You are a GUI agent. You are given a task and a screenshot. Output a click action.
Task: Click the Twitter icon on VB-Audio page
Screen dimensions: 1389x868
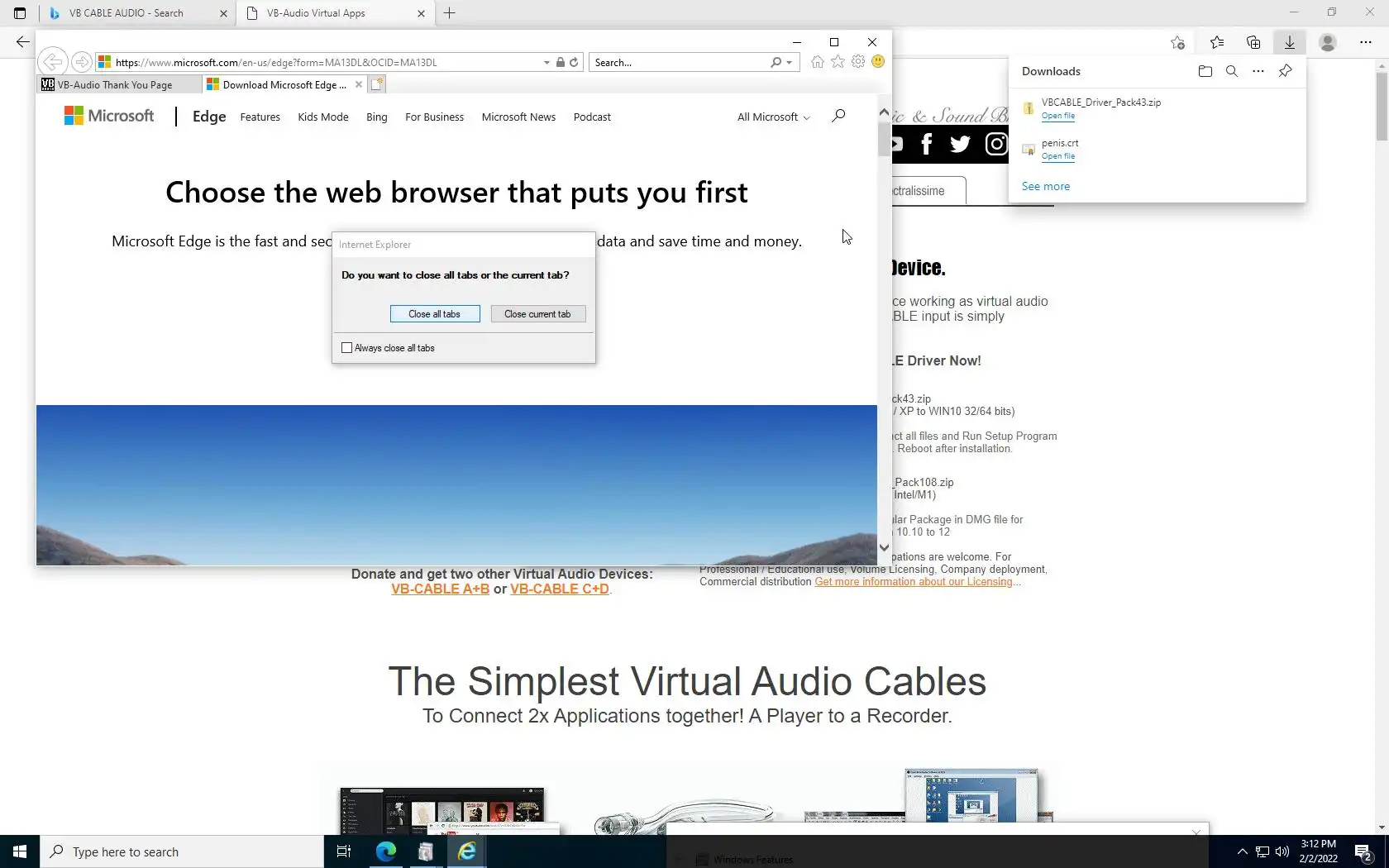pos(960,145)
